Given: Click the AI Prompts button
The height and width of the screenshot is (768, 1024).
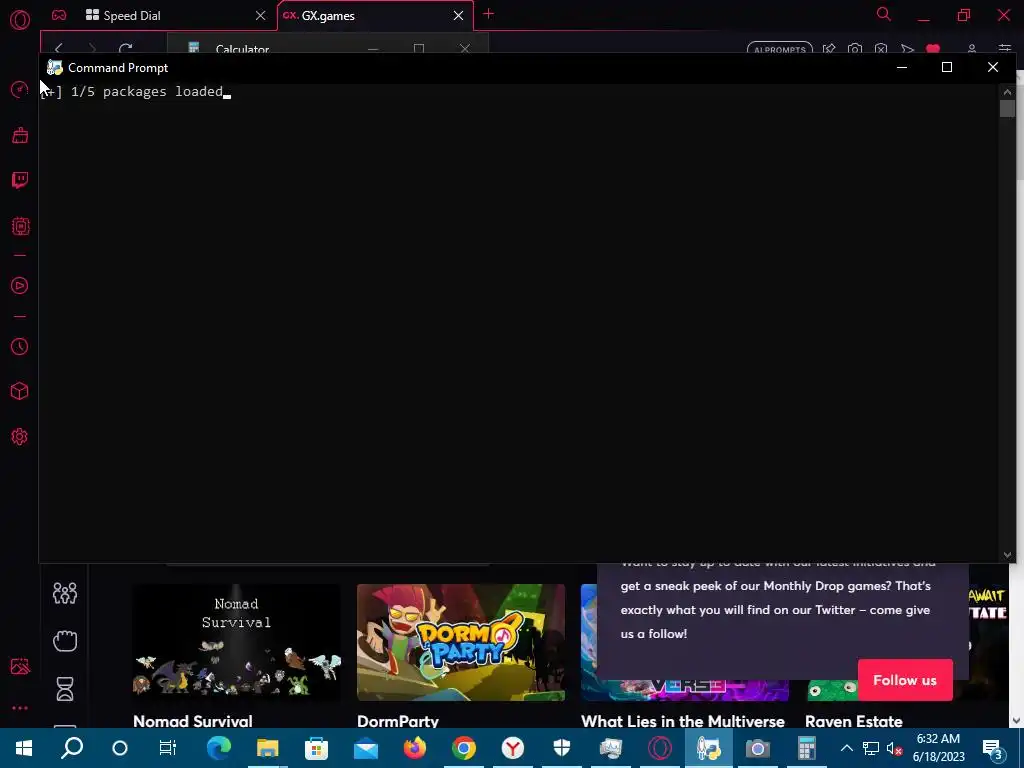Looking at the screenshot, I should click(x=780, y=49).
